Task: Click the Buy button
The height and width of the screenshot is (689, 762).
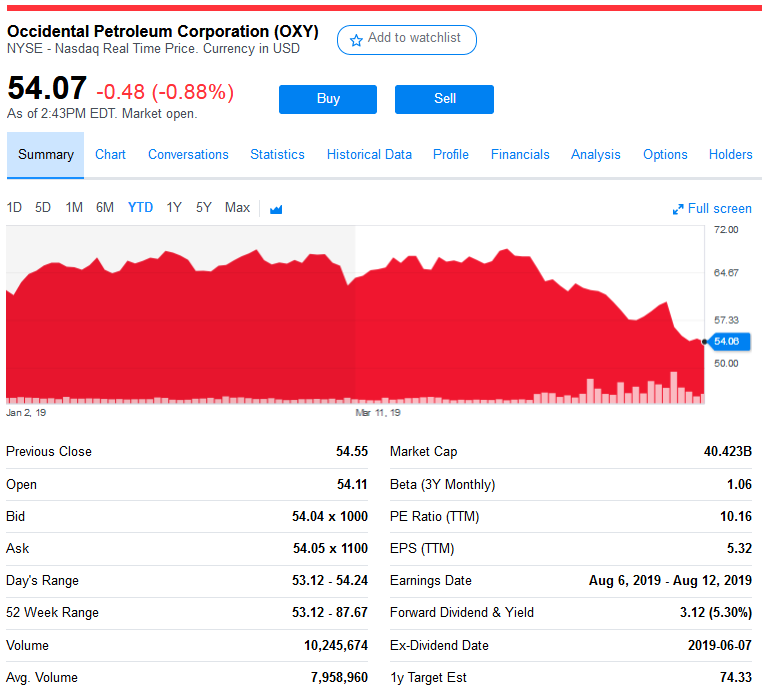Action: click(328, 99)
